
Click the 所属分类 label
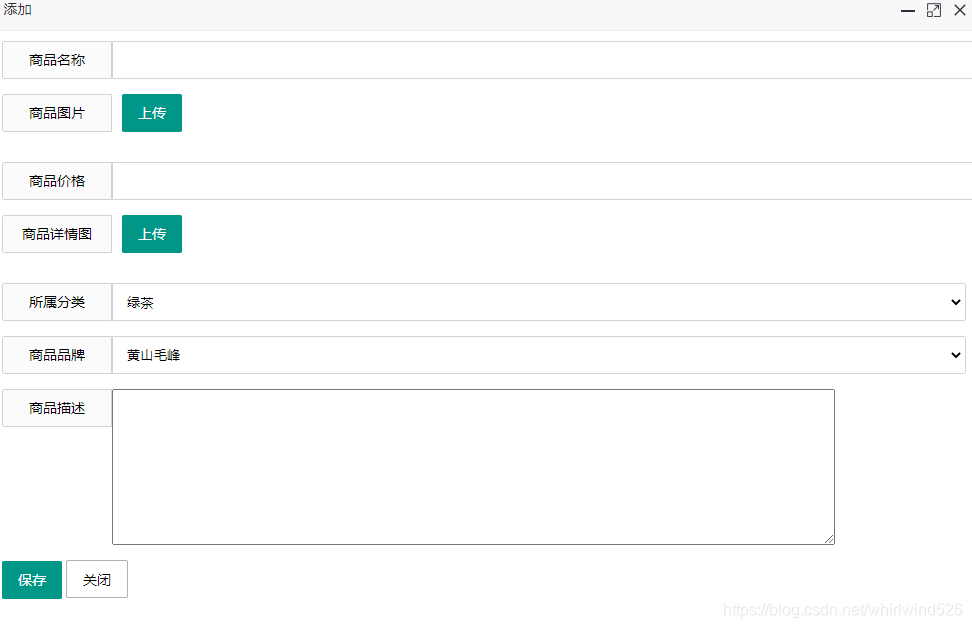tap(57, 302)
